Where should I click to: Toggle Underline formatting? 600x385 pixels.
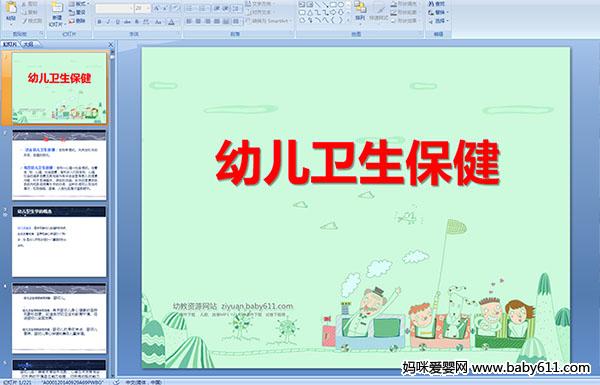coord(117,22)
